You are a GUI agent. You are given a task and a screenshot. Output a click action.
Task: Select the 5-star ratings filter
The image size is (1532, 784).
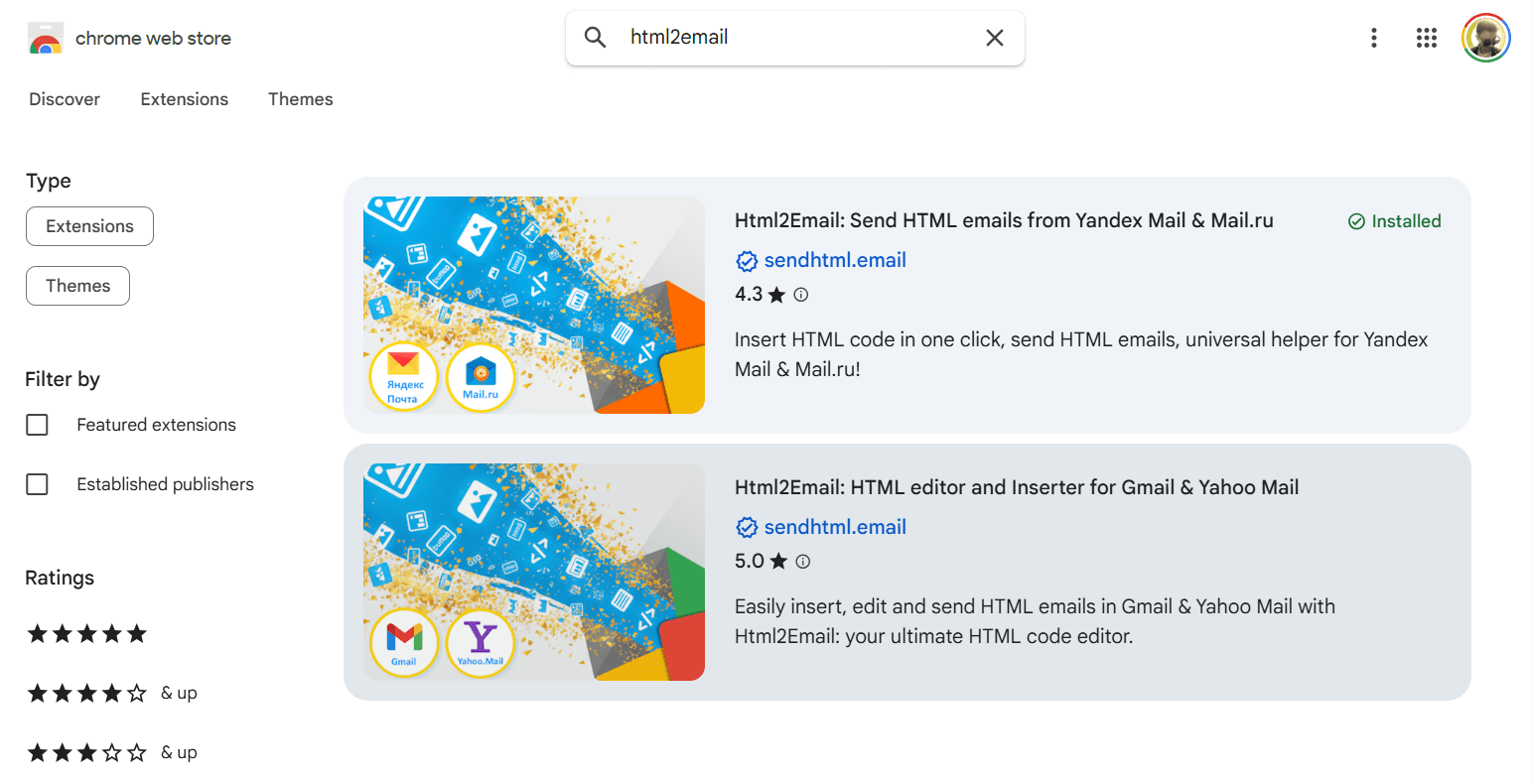pyautogui.click(x=86, y=633)
